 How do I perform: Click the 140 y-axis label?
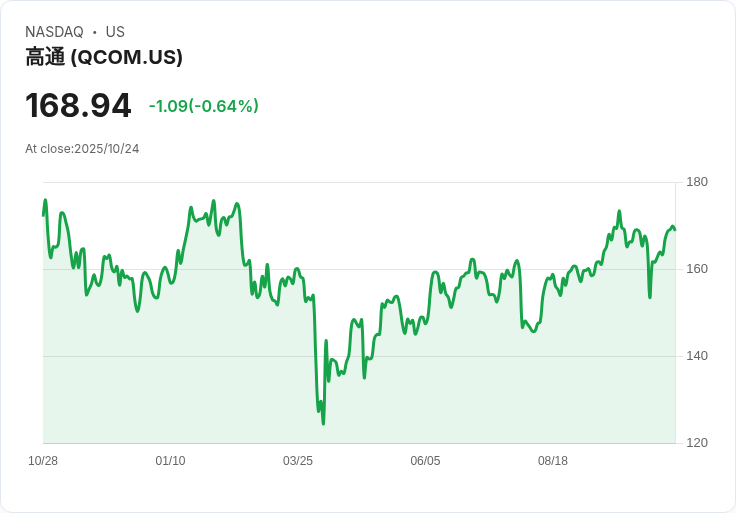[x=697, y=356]
